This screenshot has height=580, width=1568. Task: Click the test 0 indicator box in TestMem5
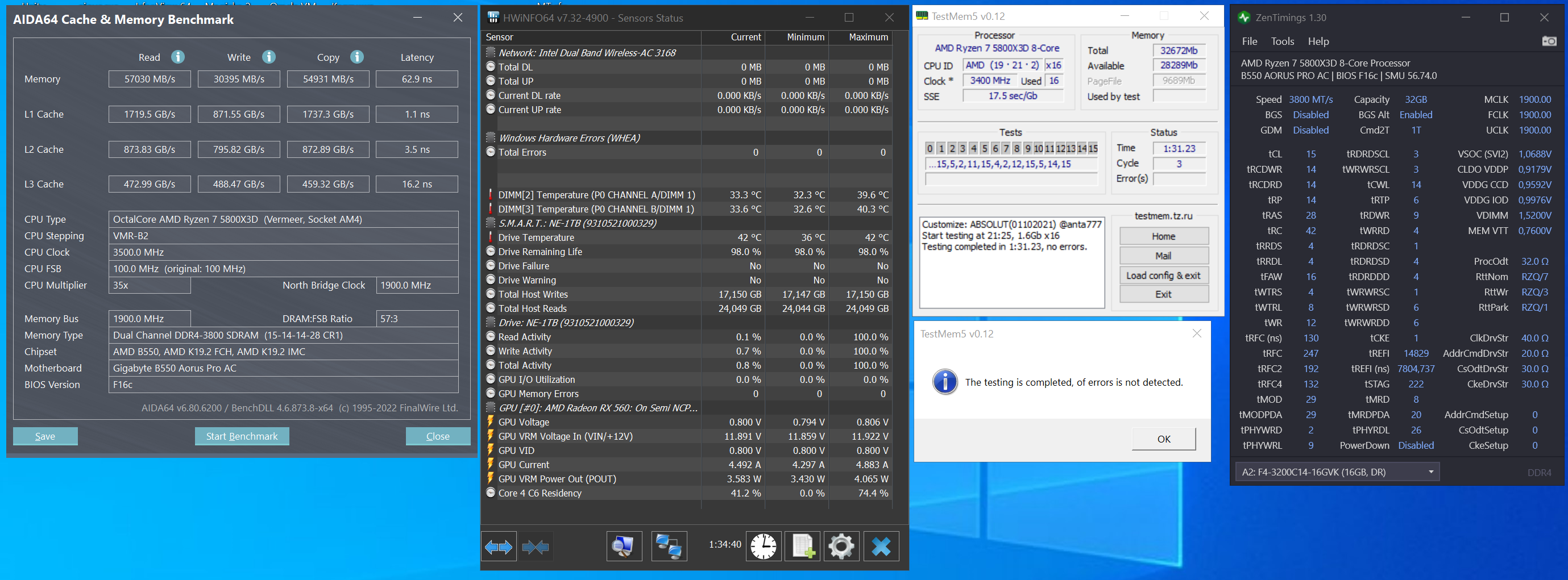coord(930,148)
